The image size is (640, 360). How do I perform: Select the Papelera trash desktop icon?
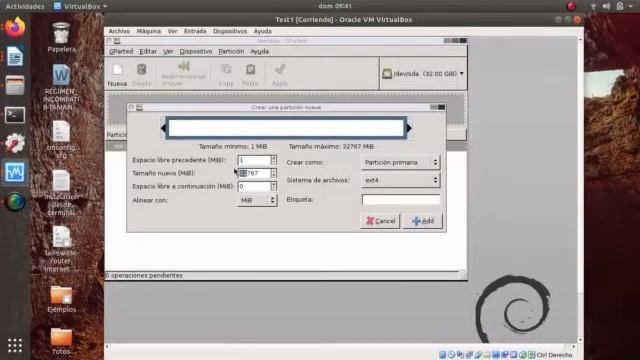pyautogui.click(x=61, y=37)
